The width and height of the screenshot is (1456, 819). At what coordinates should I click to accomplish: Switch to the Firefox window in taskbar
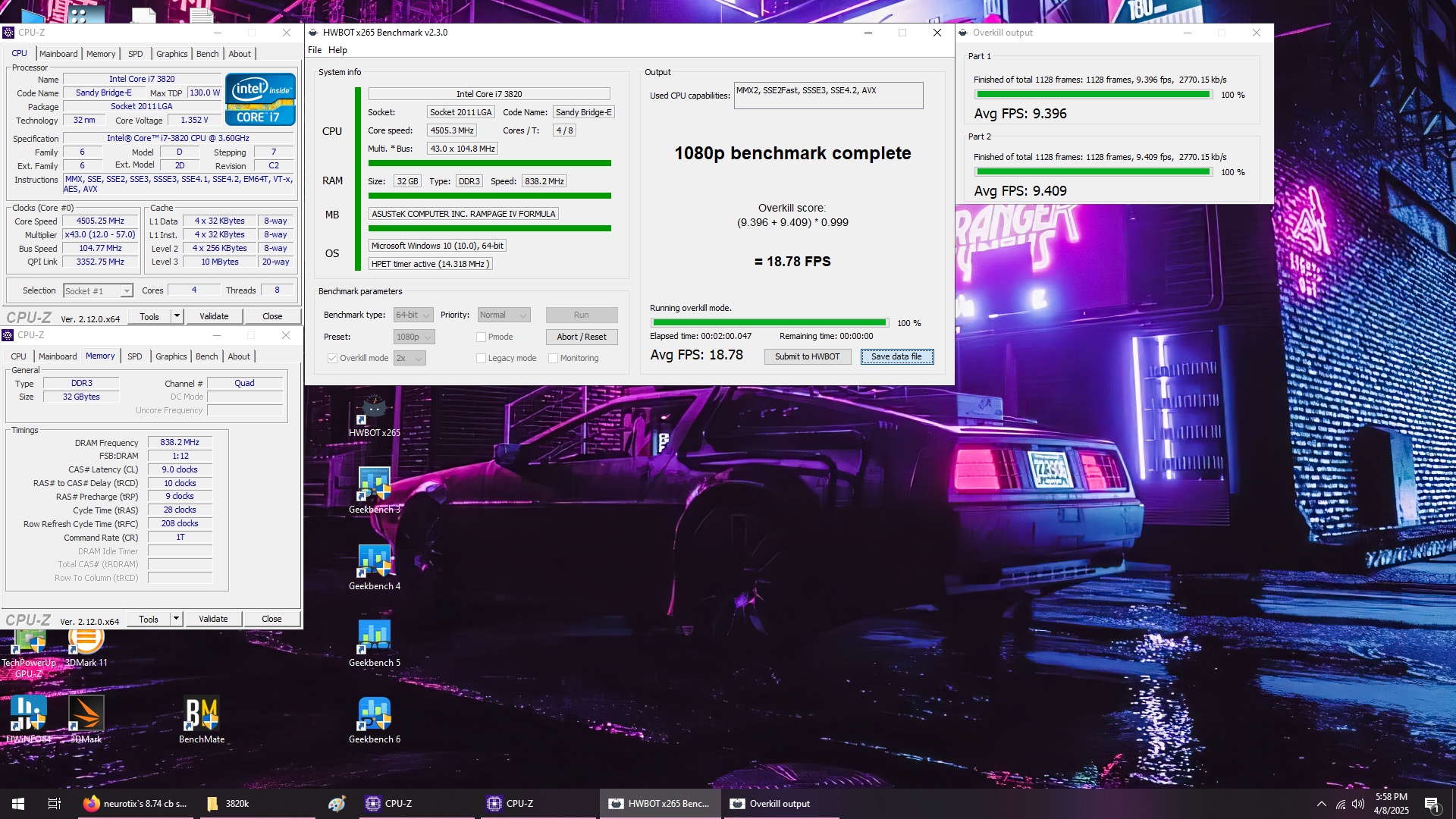[136, 804]
